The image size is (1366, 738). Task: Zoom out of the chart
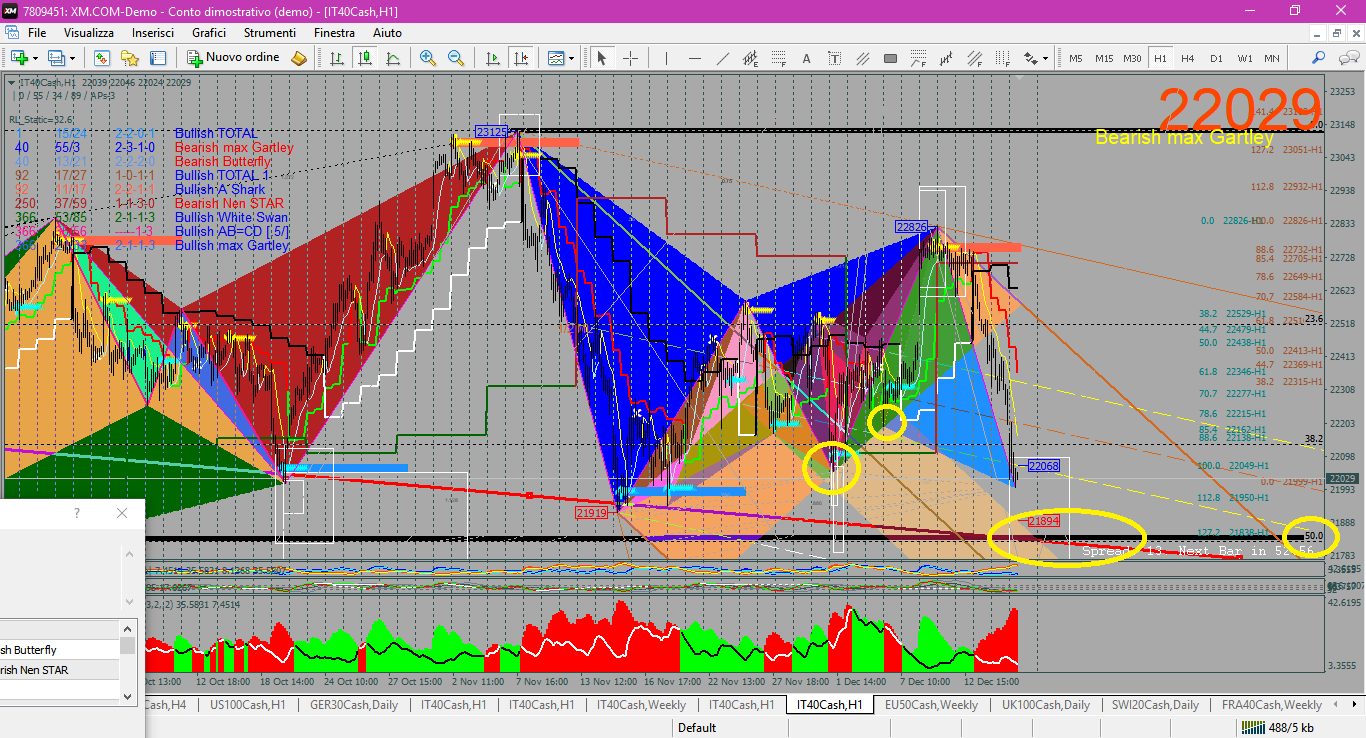tap(456, 58)
